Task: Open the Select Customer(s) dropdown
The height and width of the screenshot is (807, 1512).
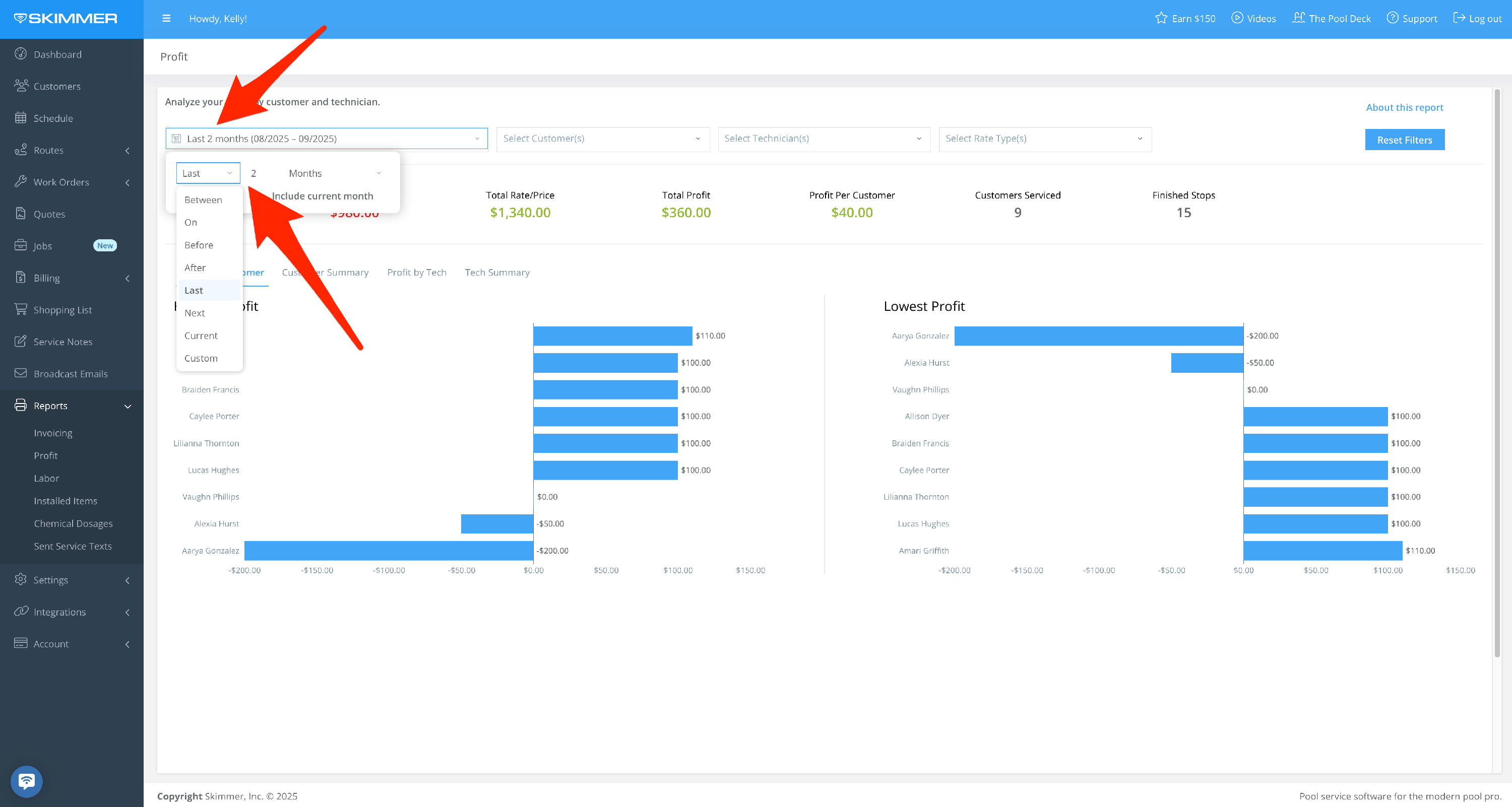Action: tap(602, 139)
